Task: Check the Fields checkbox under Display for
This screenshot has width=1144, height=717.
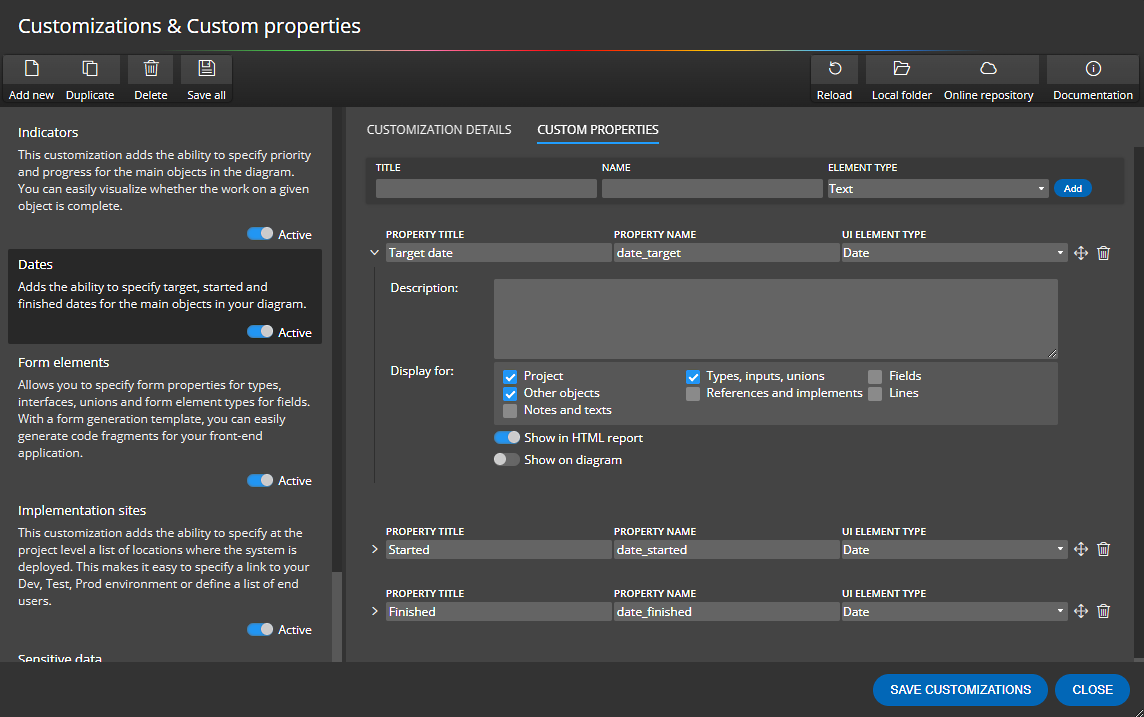Action: coord(875,375)
